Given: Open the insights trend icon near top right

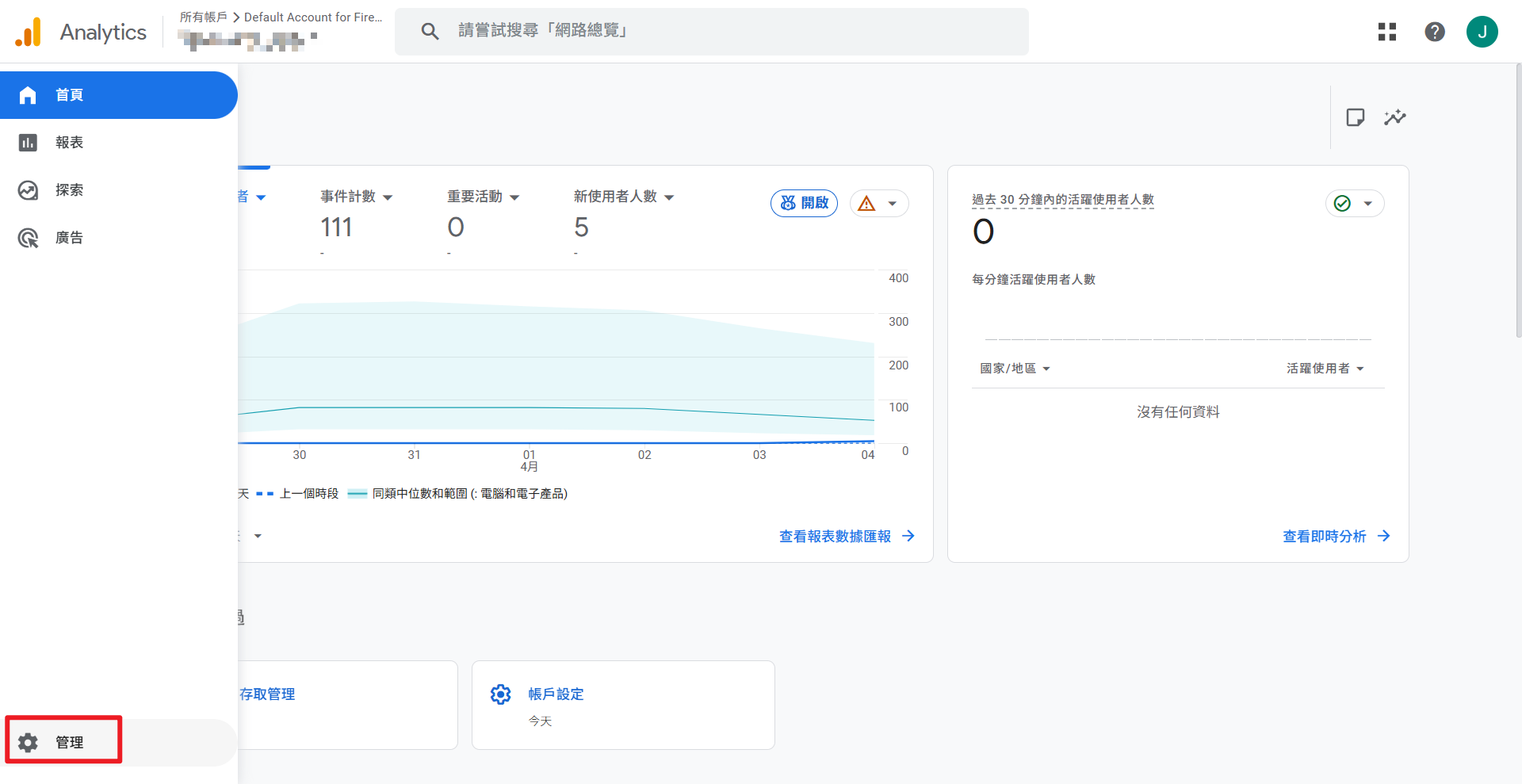Looking at the screenshot, I should pos(1395,117).
